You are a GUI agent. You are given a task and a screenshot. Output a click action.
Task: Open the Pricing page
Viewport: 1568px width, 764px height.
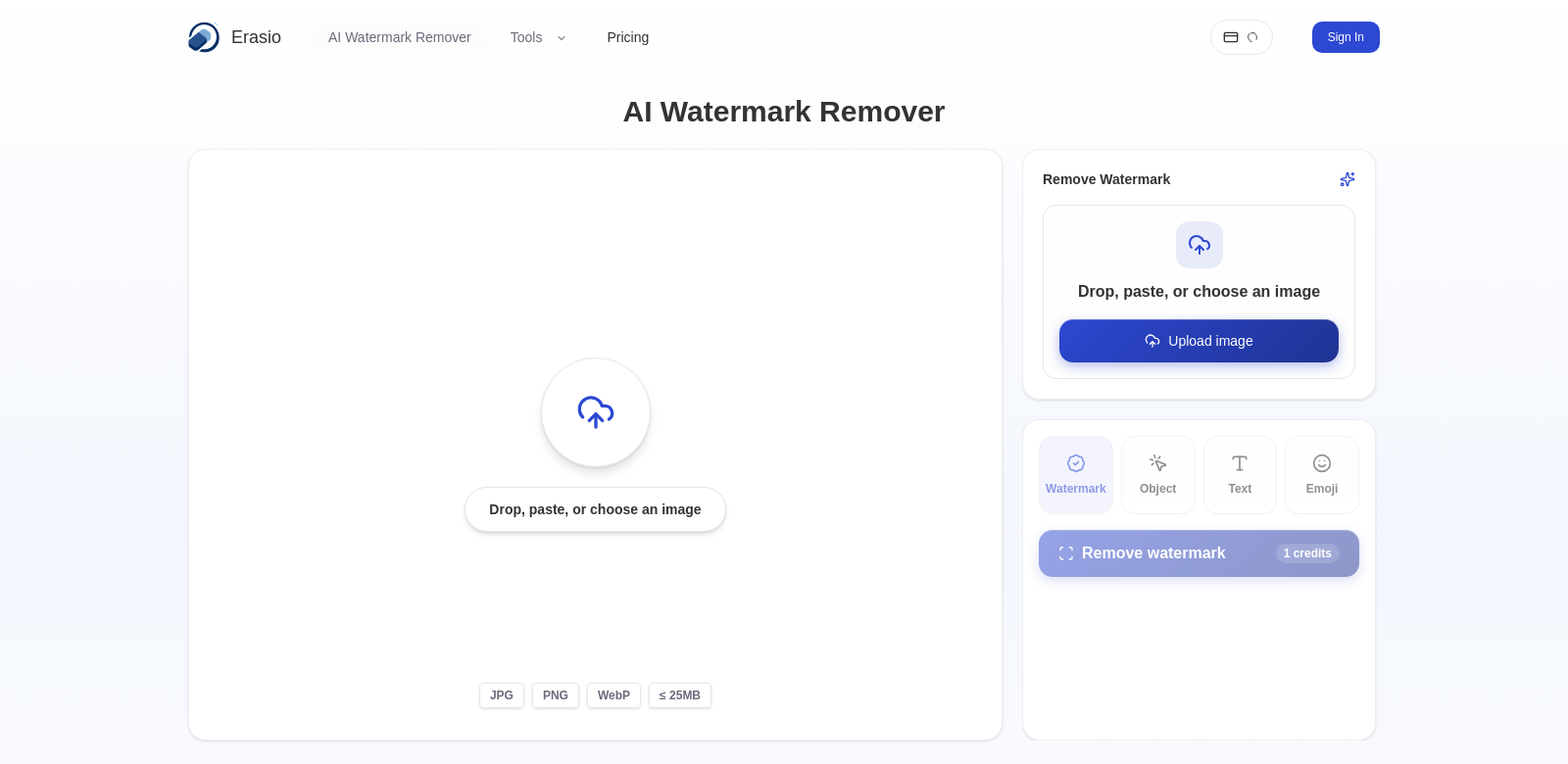(628, 37)
